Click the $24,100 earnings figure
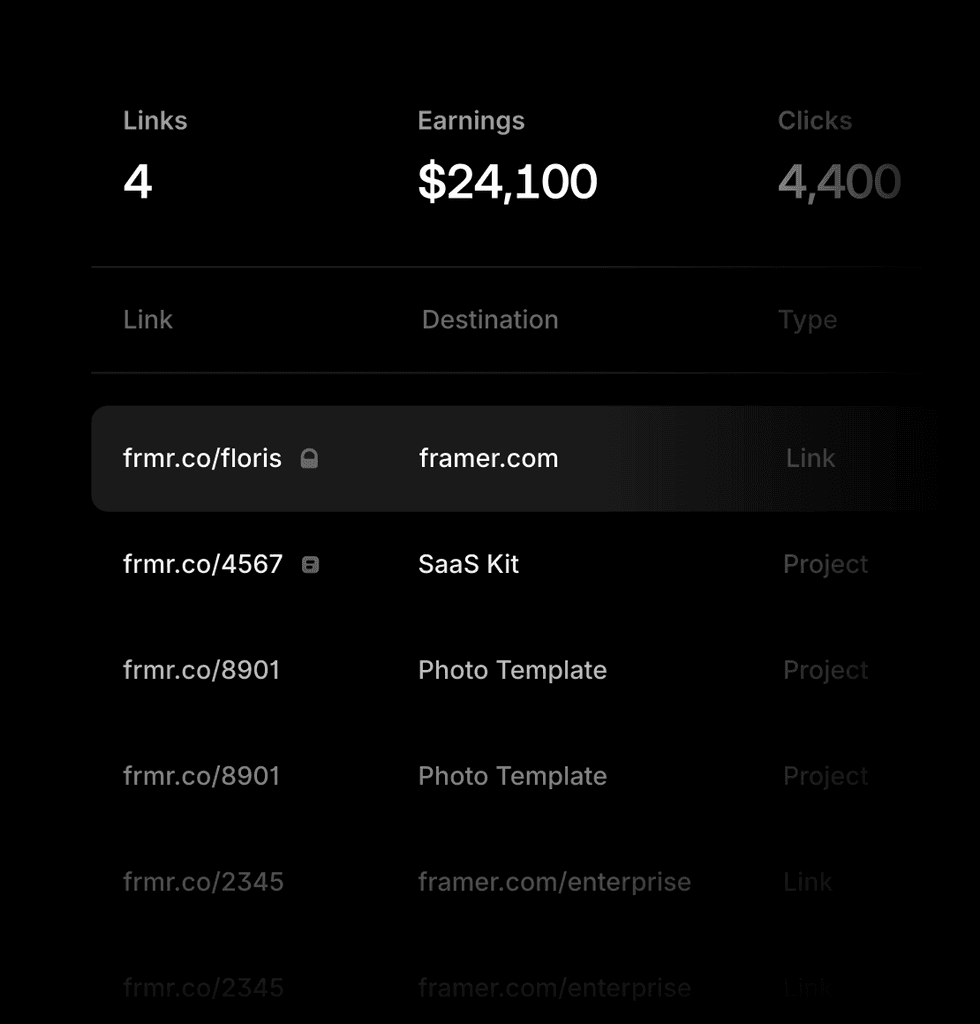The height and width of the screenshot is (1024, 980). (507, 182)
